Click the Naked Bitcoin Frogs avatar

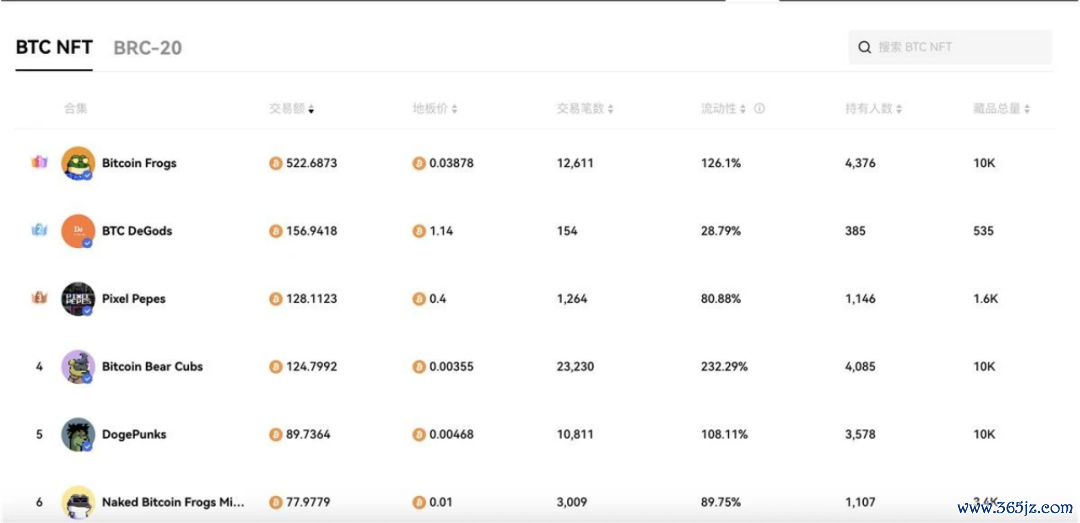78,502
